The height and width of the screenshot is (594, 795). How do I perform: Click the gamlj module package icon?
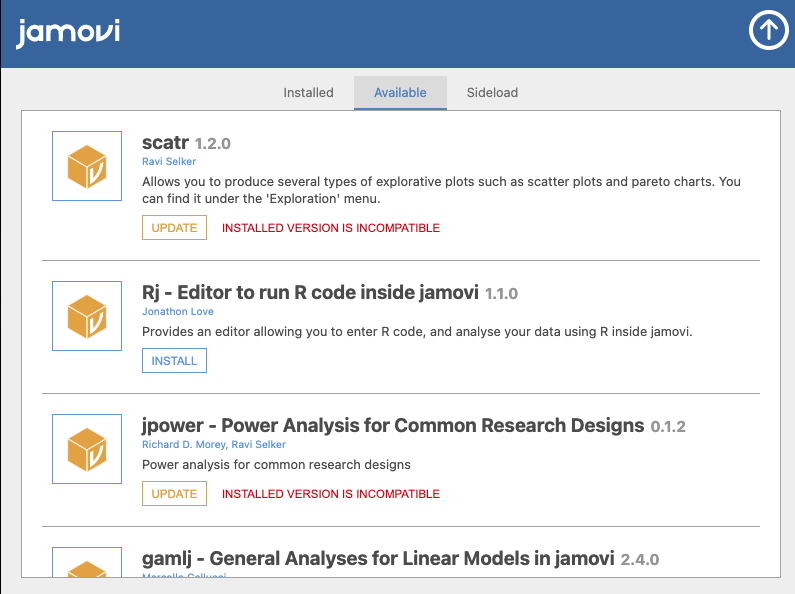(x=87, y=565)
